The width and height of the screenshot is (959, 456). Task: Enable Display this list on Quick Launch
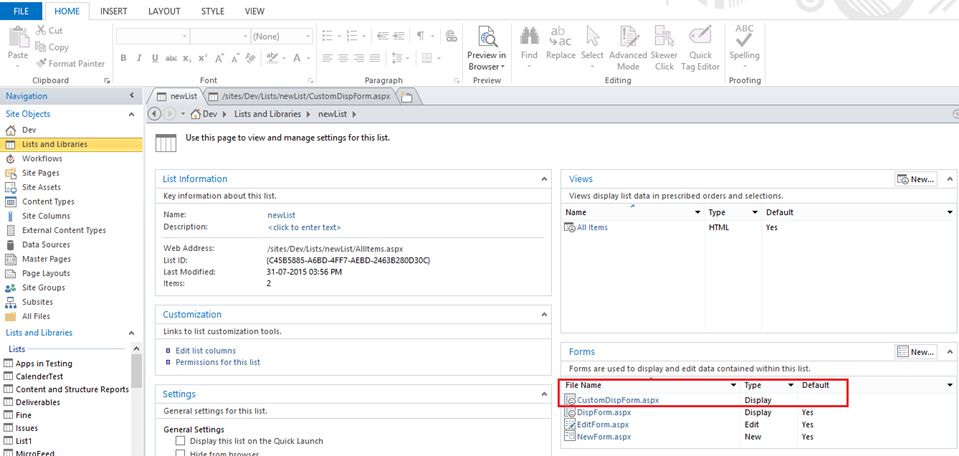pyautogui.click(x=180, y=441)
